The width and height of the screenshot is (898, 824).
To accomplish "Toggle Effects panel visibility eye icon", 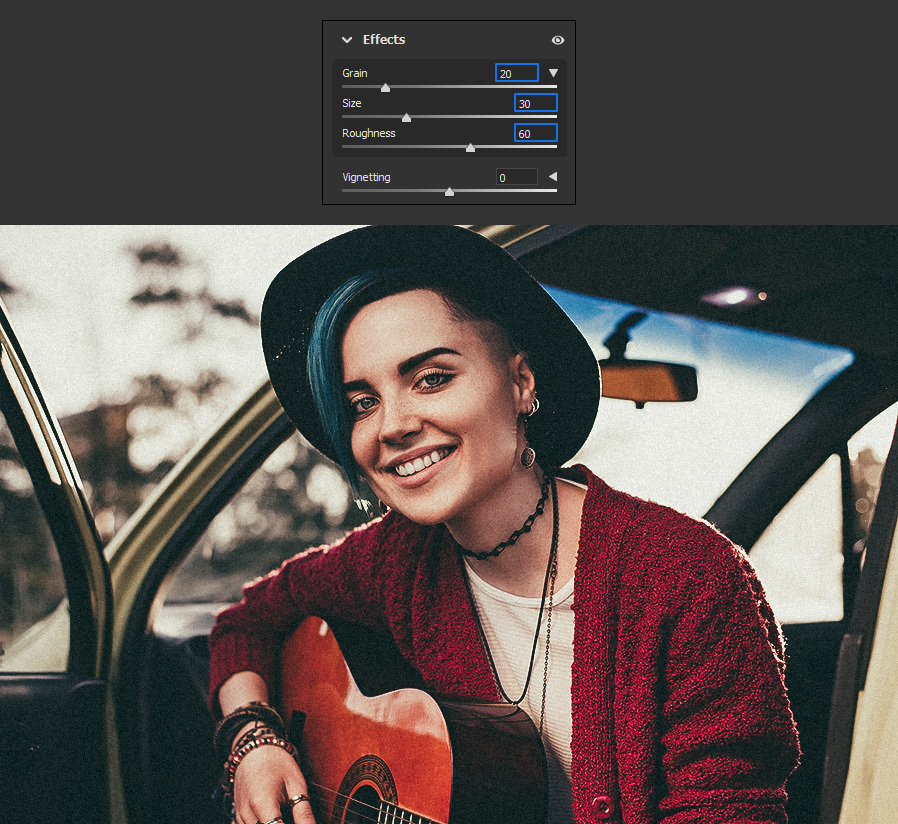I will click(557, 40).
